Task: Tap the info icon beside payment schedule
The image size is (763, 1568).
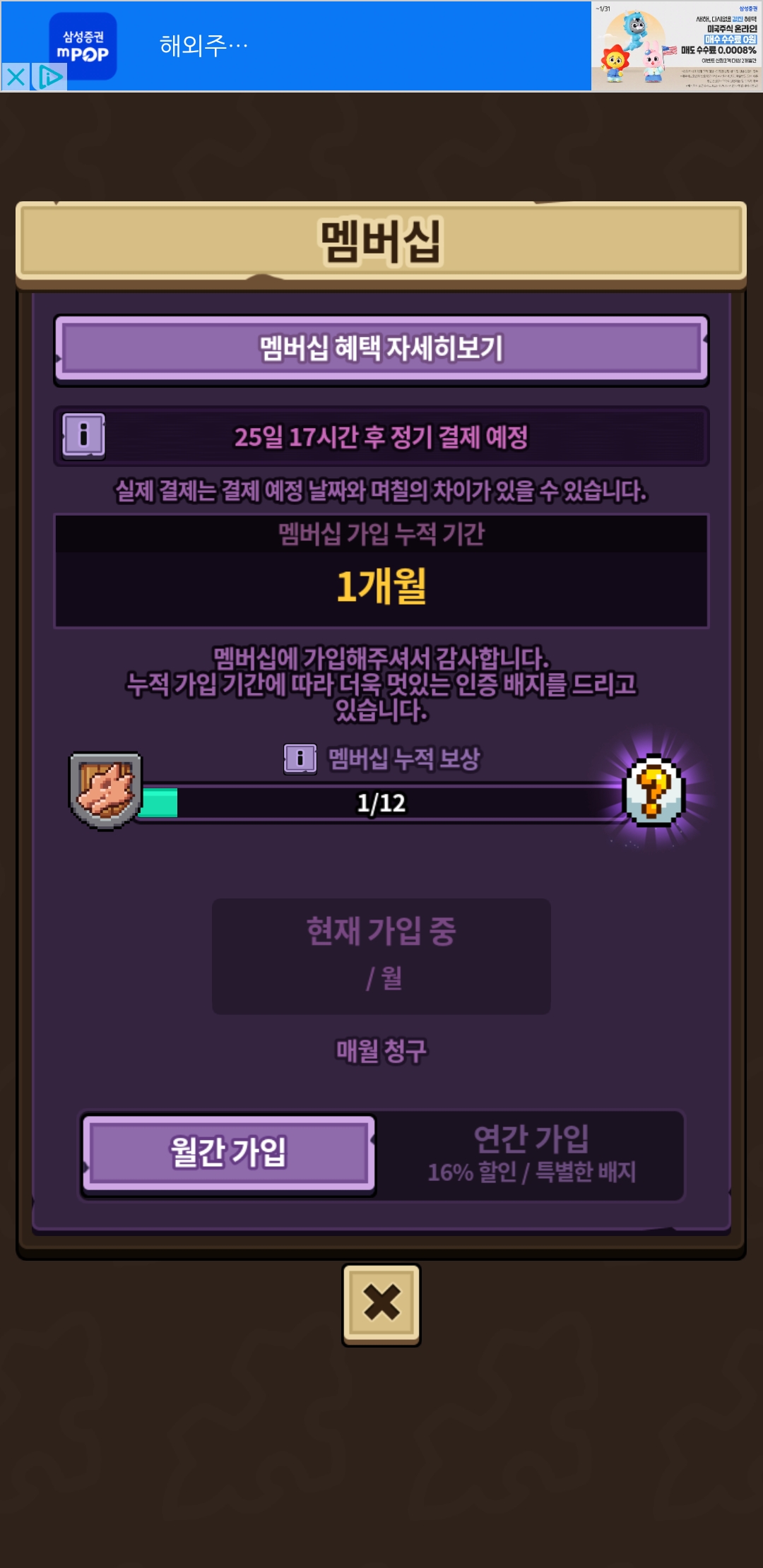Action: [83, 435]
